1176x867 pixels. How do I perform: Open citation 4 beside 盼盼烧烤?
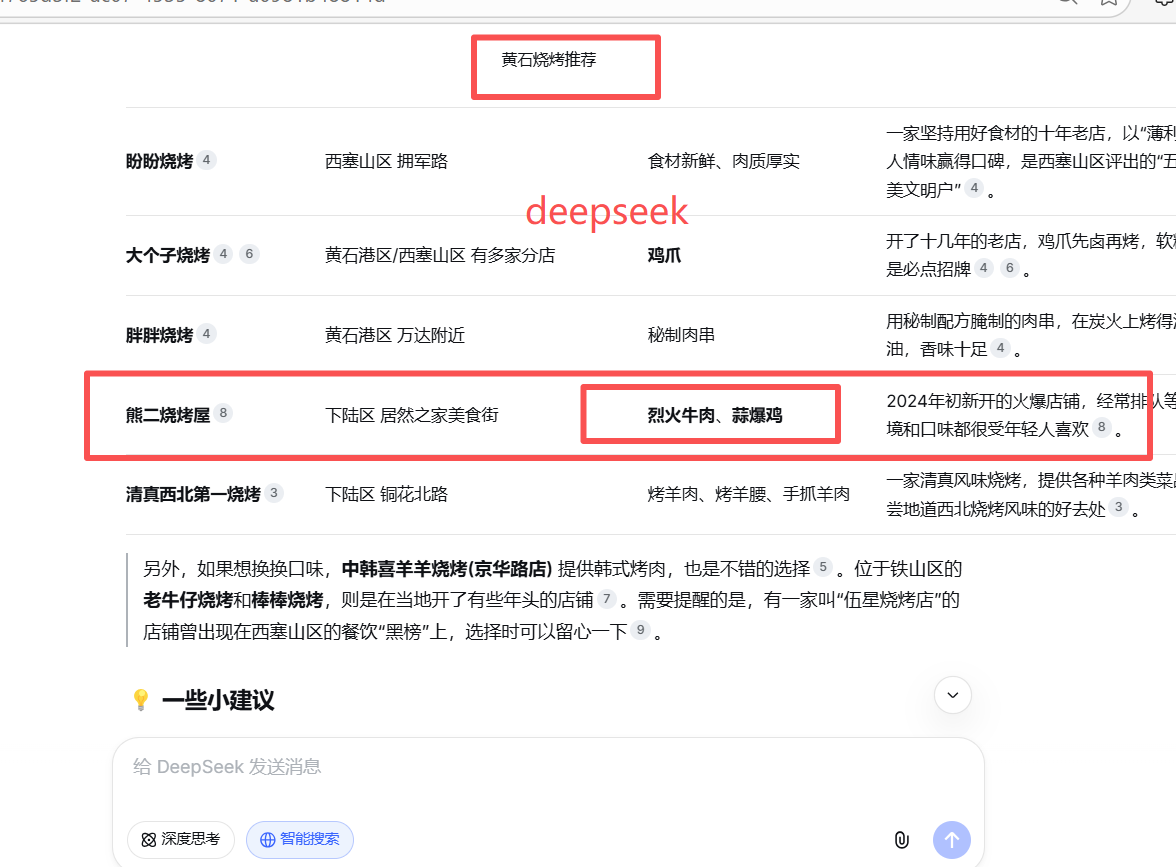coord(206,160)
